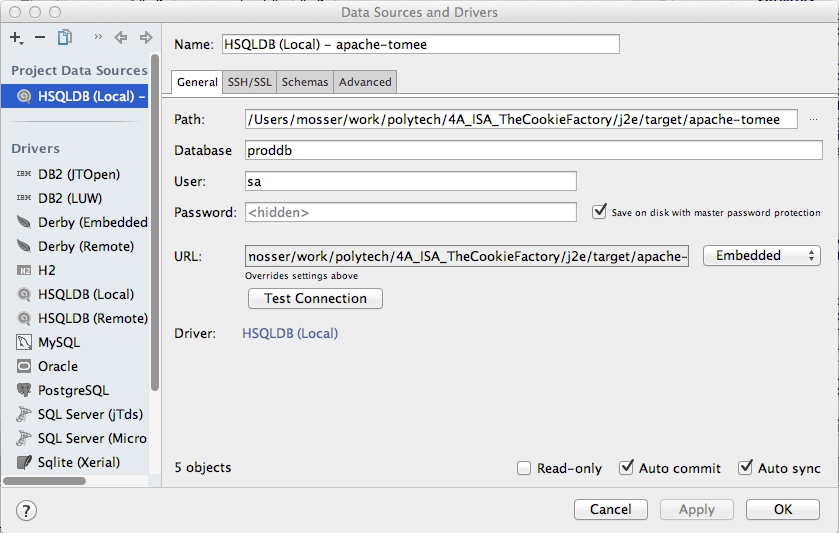Select HSQLDB (Local) project data source
The image size is (839, 533).
click(74, 96)
